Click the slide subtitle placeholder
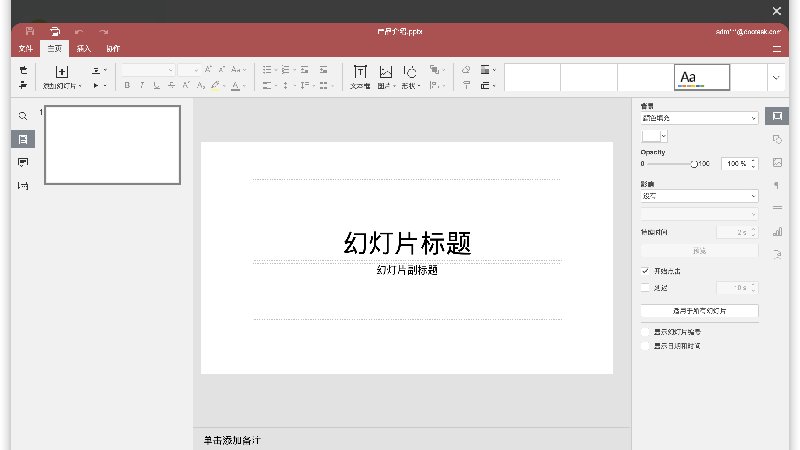The image size is (800, 450). [407, 270]
